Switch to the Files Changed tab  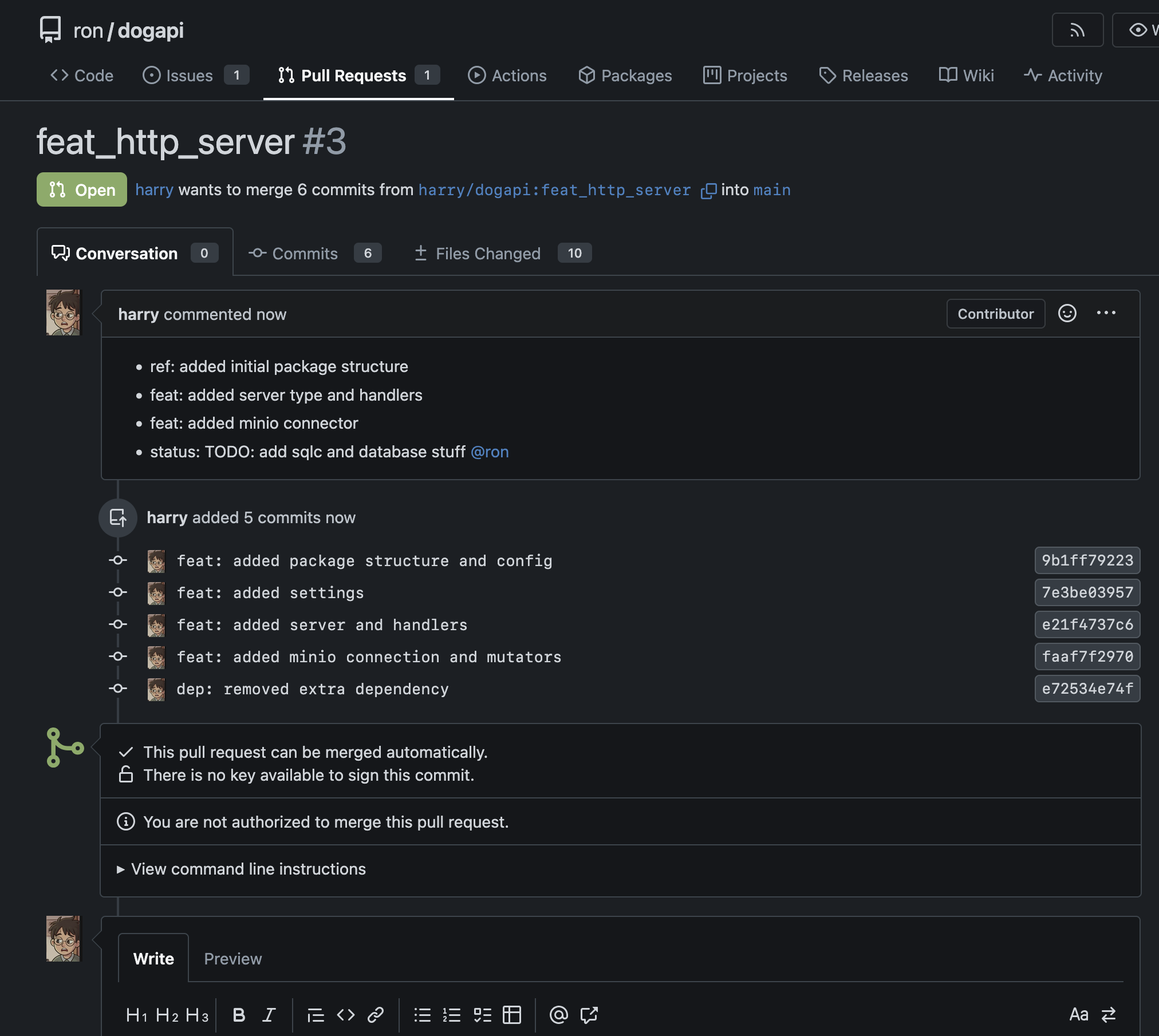[503, 253]
